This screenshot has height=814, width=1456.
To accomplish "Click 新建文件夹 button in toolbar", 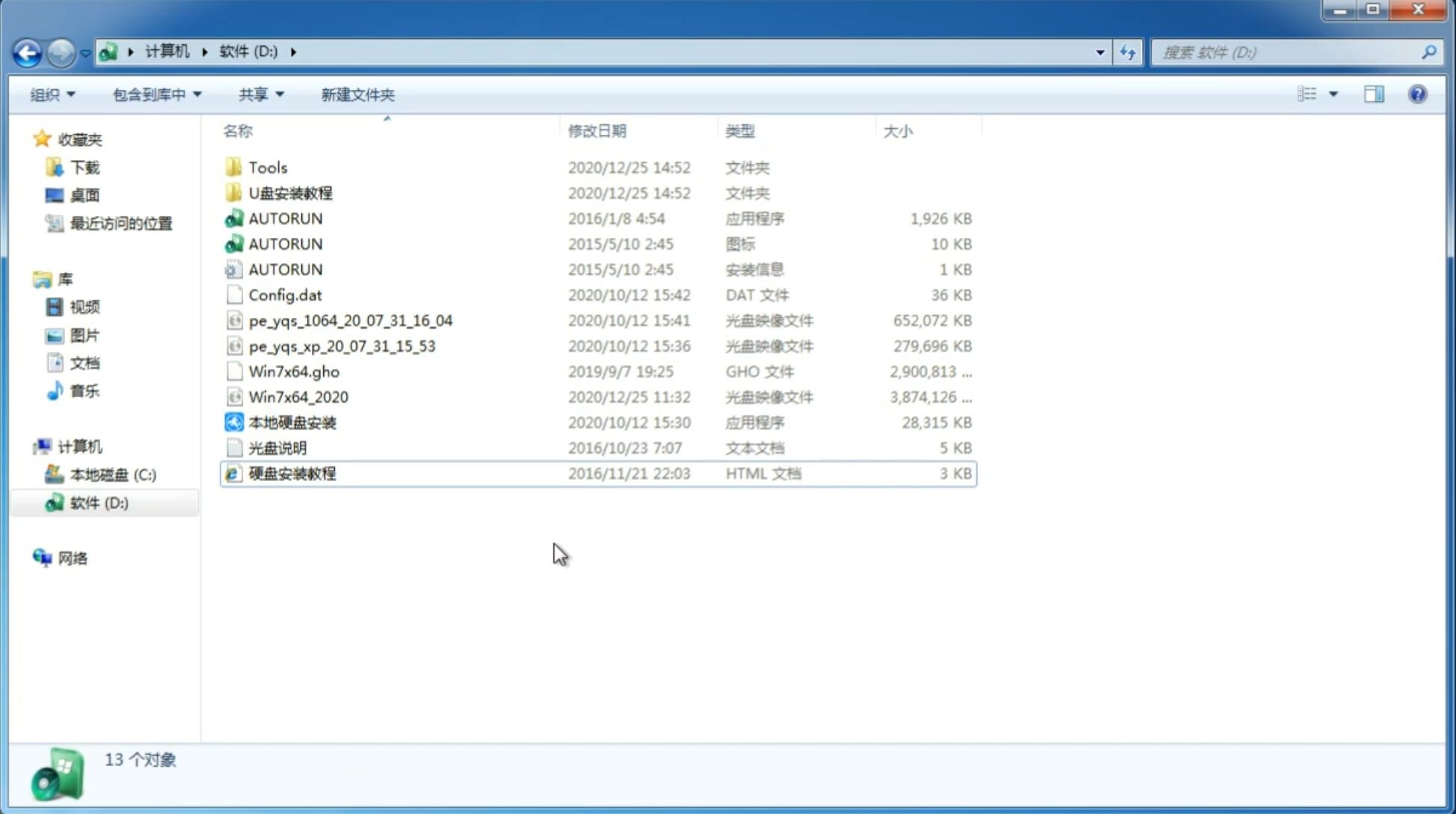I will tap(358, 94).
